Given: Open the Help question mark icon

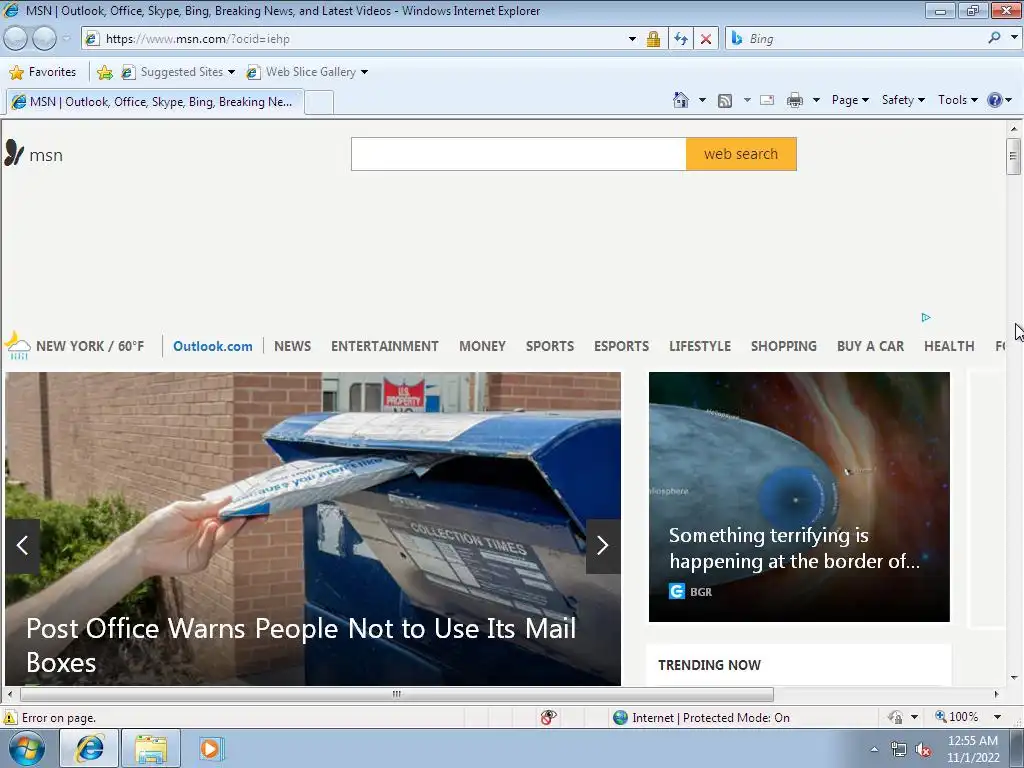Looking at the screenshot, I should (995, 100).
